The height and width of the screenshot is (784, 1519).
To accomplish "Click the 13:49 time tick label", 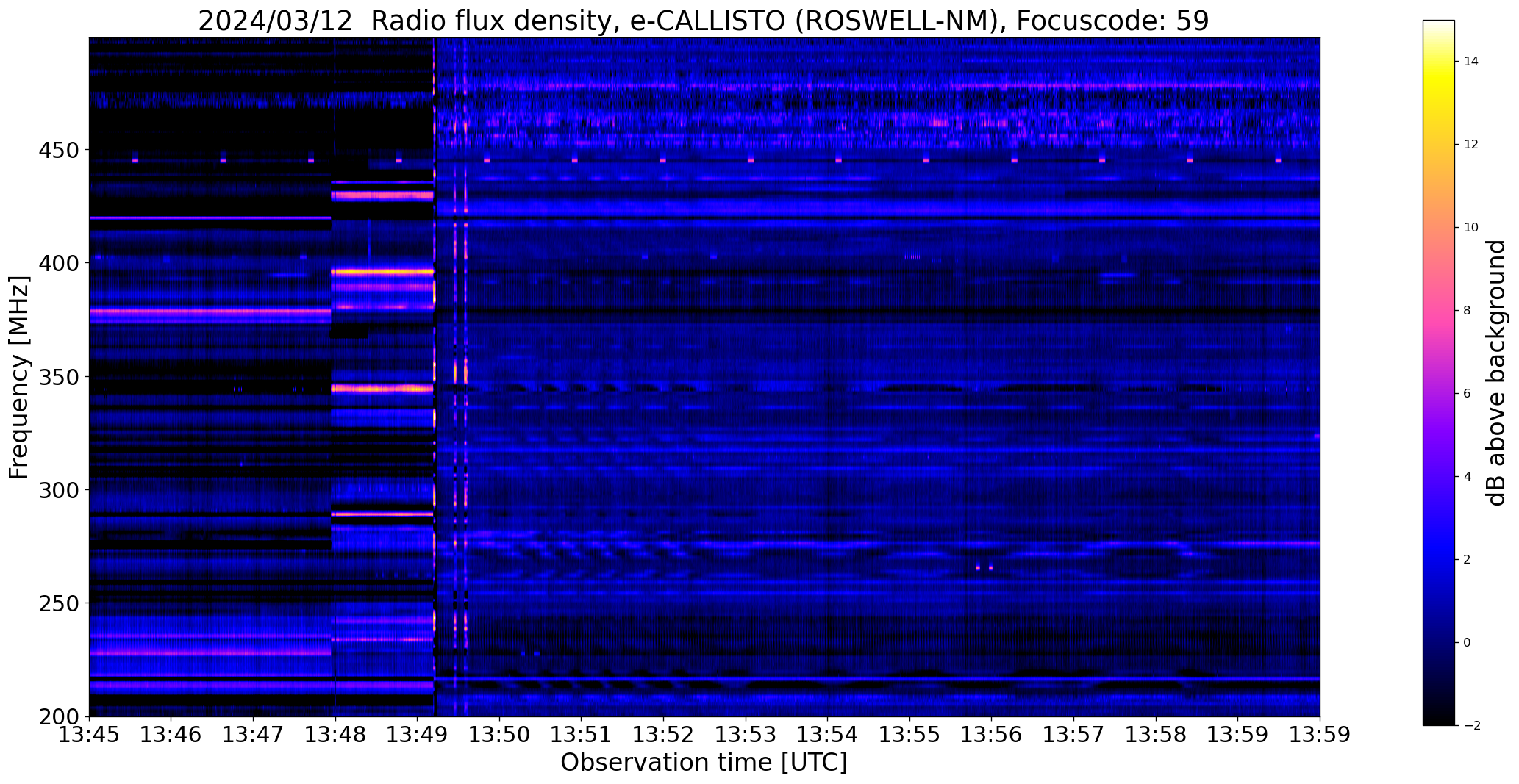I will click(x=418, y=735).
